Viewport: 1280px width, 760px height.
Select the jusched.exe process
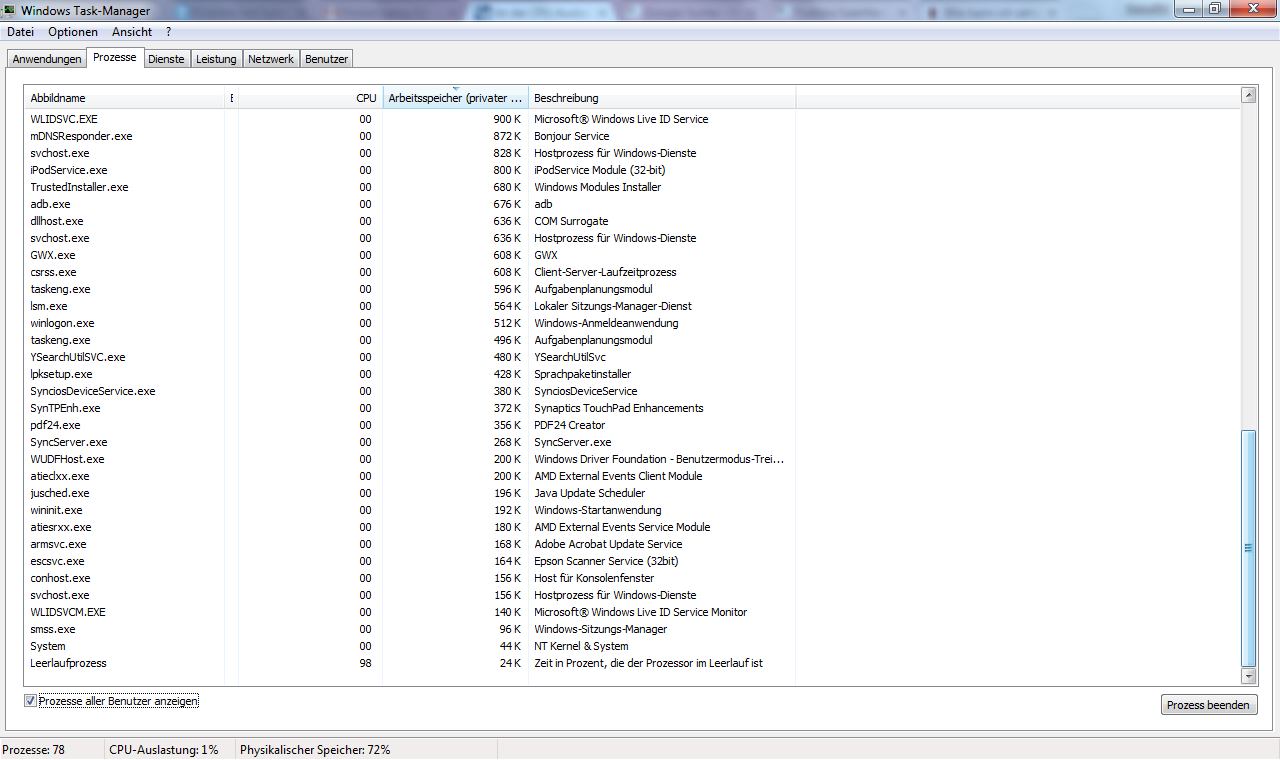[60, 493]
